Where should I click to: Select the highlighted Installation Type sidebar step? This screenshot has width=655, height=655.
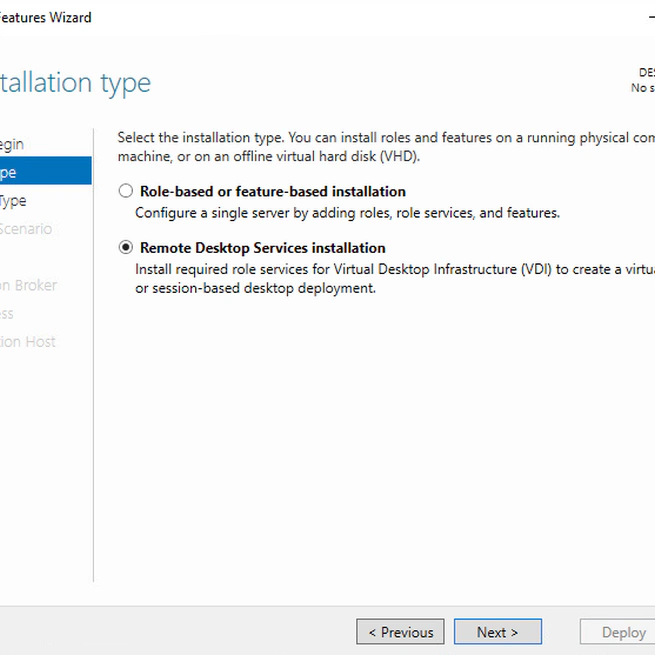[46, 170]
